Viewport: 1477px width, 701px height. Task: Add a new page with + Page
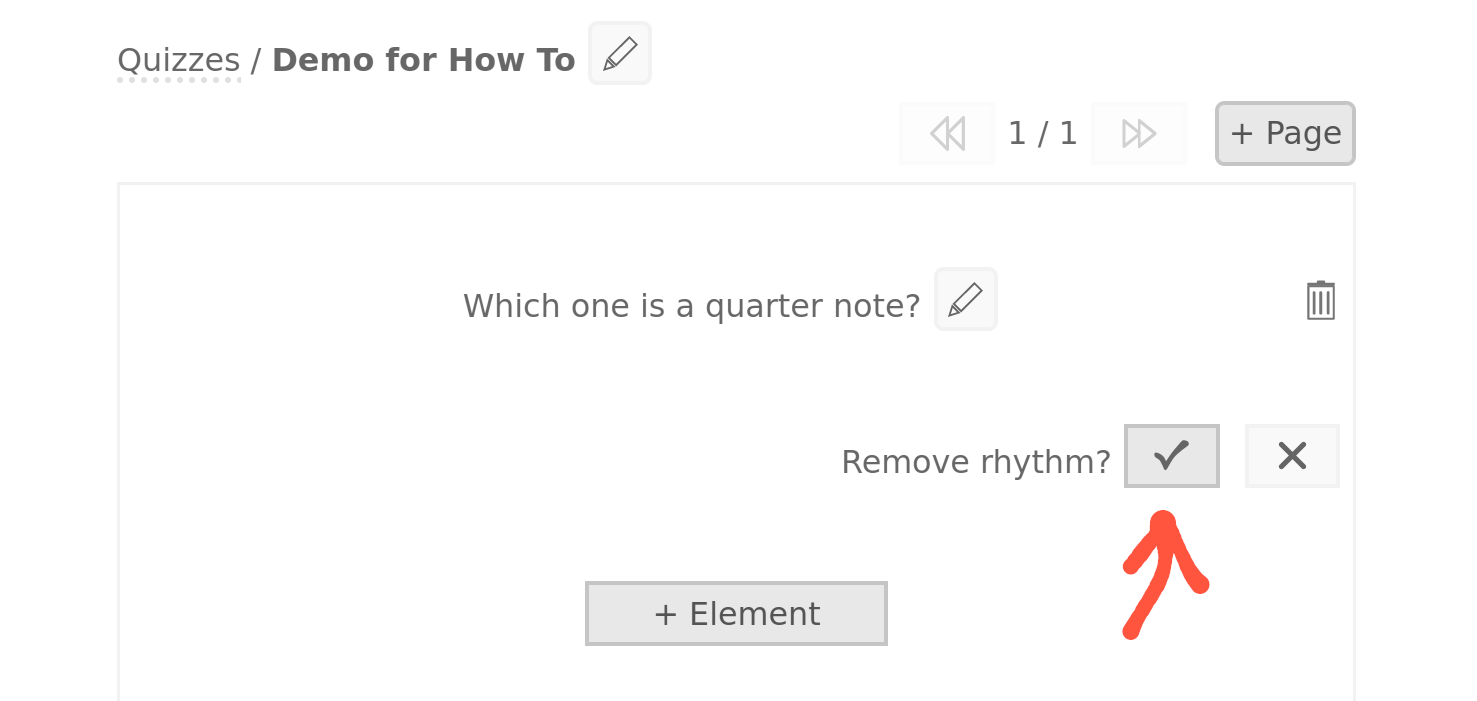1285,133
